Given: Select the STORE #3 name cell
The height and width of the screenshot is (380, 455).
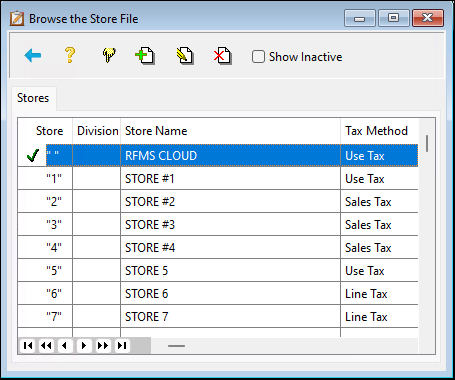Looking at the screenshot, I should tap(230, 225).
